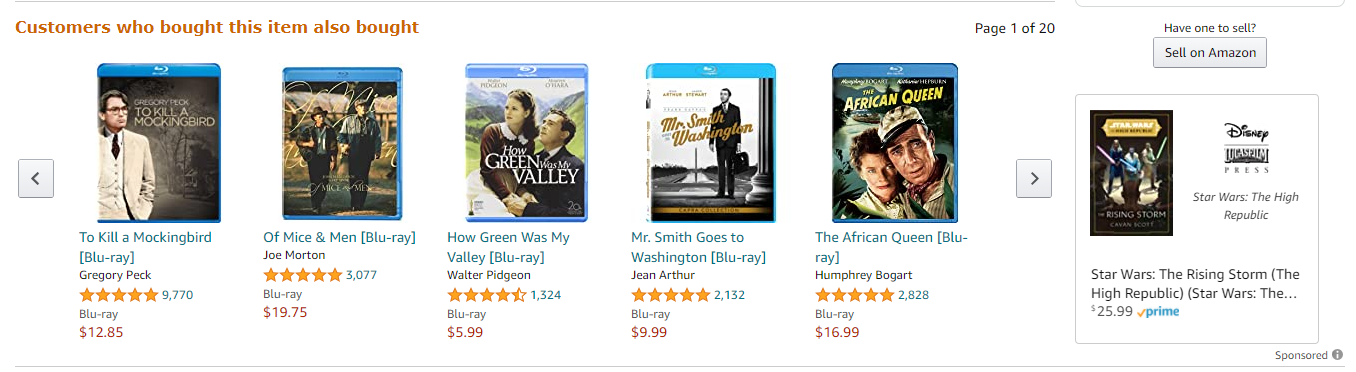1356x372 pixels.
Task: Click the $16.99 African Queen price
Action: pos(837,332)
